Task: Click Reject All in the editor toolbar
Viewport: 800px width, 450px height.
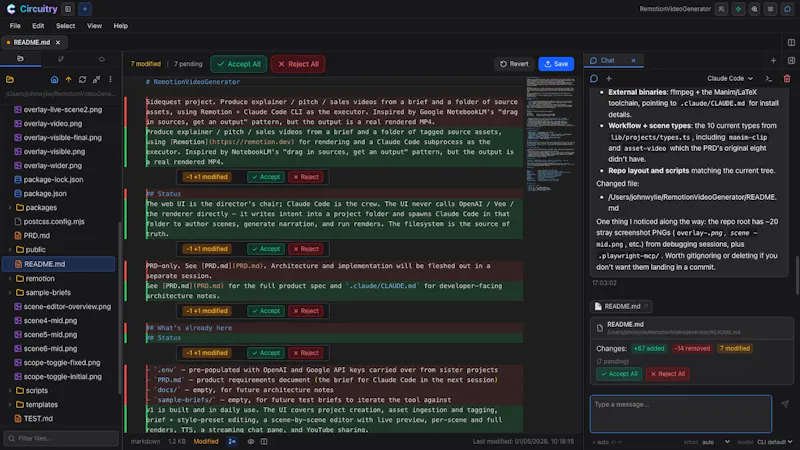Action: point(298,64)
